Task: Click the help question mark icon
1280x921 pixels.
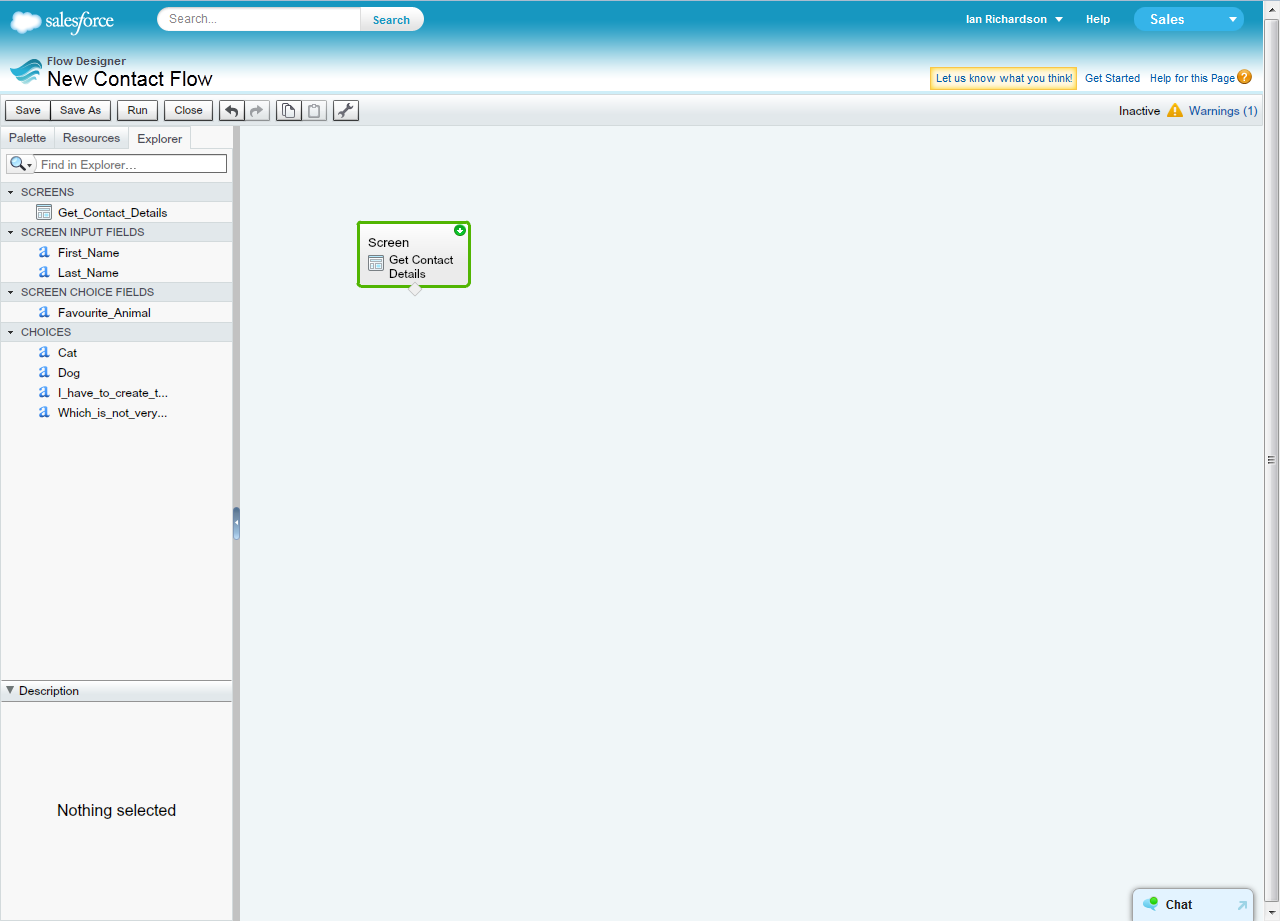Action: point(1244,77)
